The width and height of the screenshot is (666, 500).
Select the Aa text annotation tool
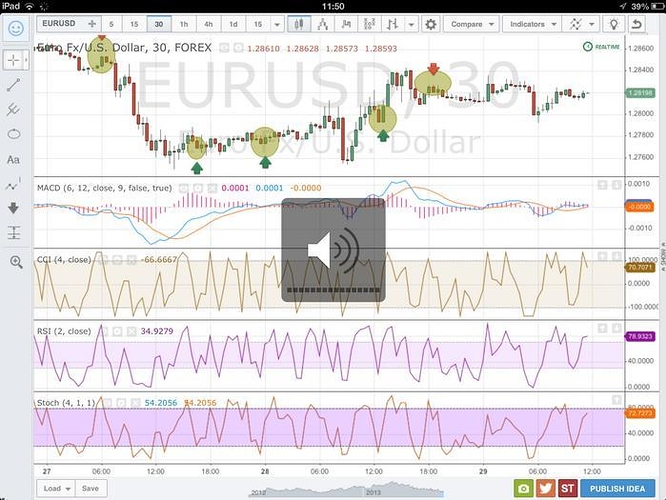click(x=13, y=159)
